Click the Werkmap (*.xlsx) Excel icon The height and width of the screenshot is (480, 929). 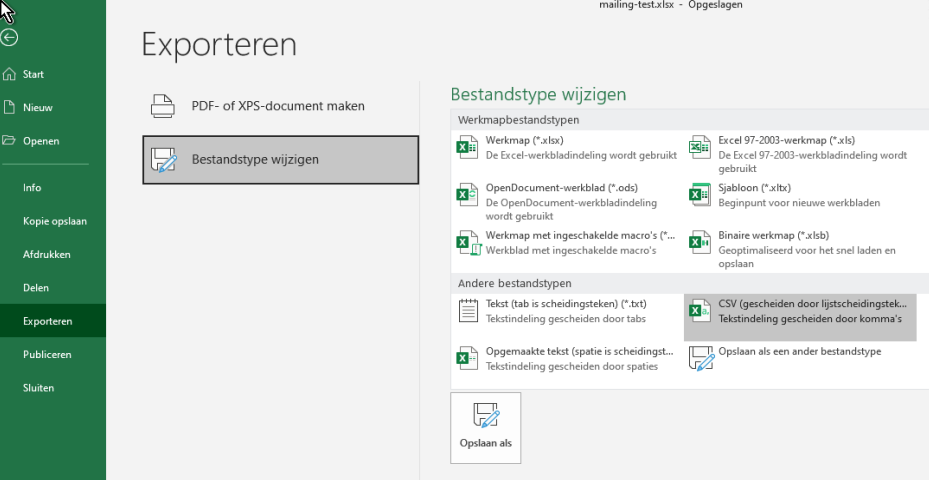tap(467, 147)
